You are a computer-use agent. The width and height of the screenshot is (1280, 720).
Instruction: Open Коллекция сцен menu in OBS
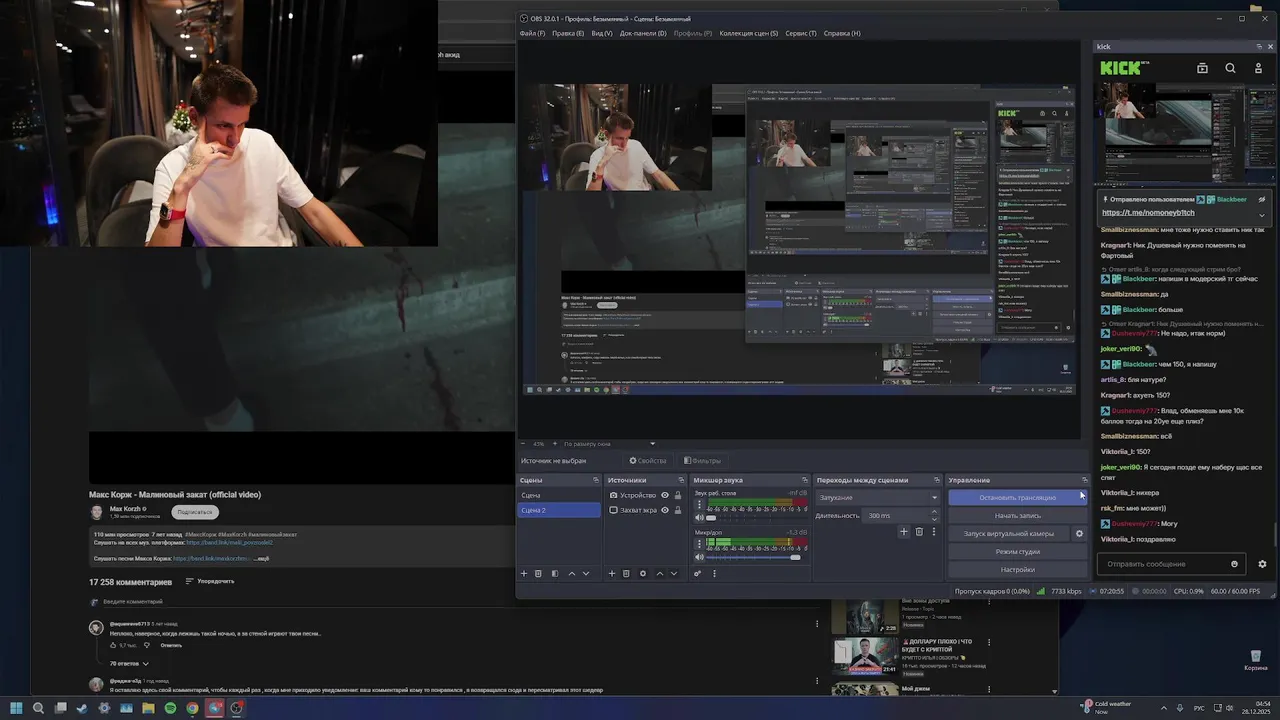point(748,33)
